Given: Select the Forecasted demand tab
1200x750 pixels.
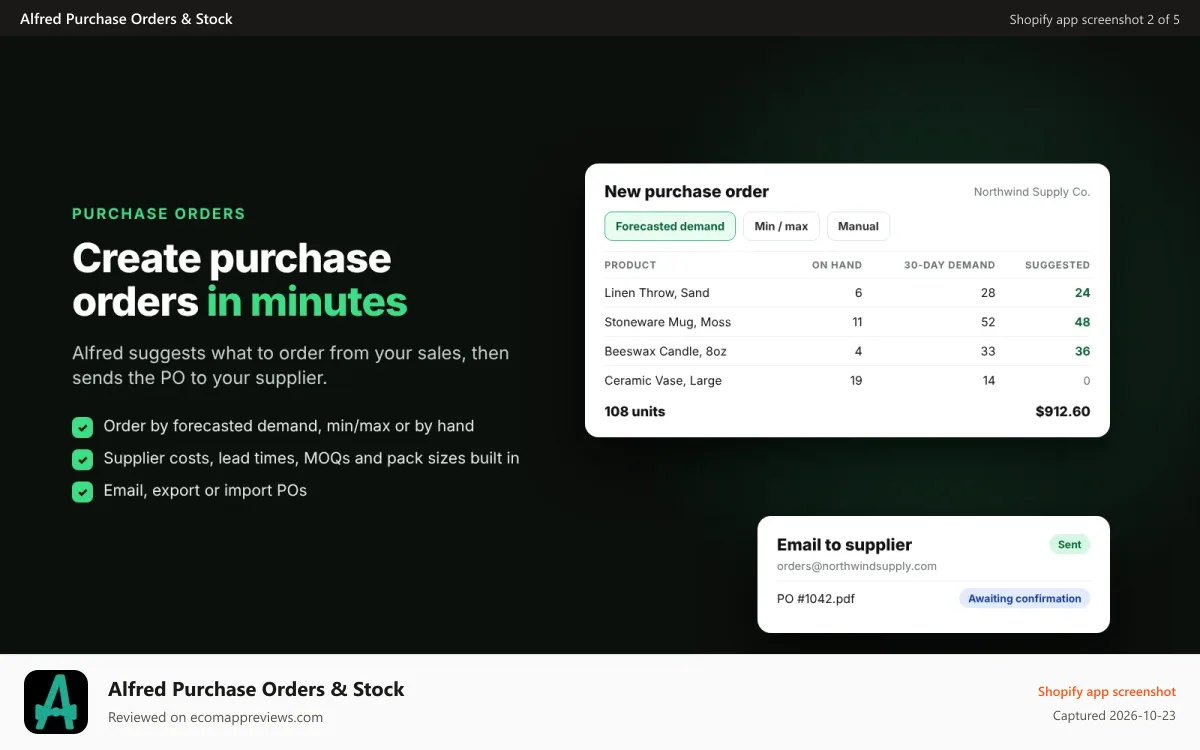Looking at the screenshot, I should (670, 226).
